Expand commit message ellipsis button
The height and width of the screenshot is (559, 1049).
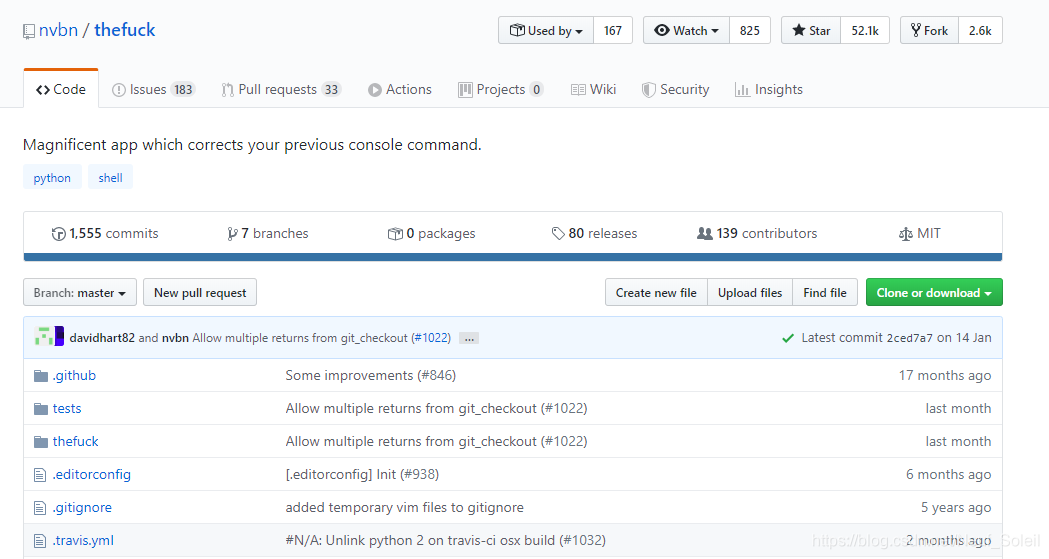(469, 338)
